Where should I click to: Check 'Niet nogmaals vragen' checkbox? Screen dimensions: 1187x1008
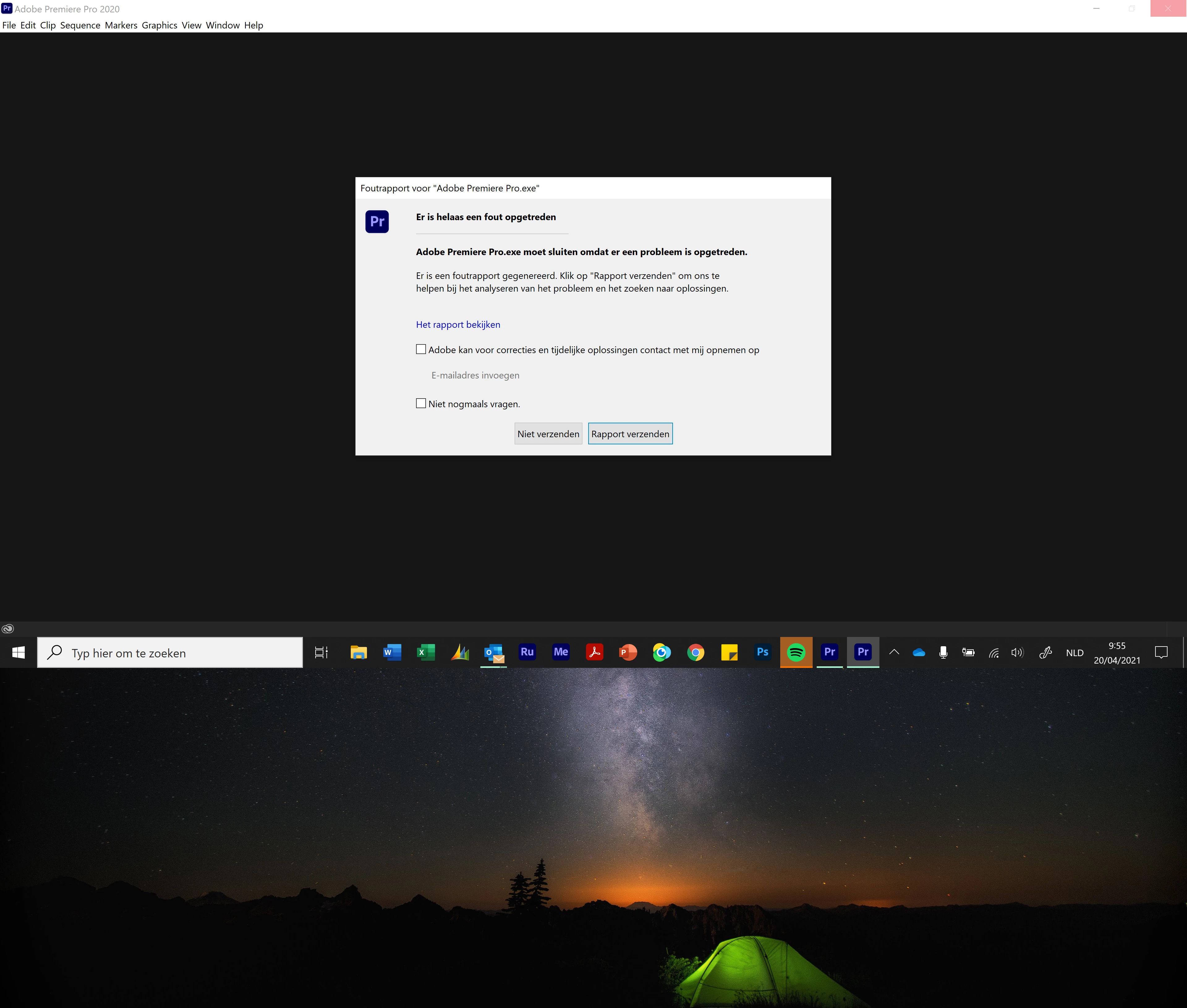[x=421, y=404]
